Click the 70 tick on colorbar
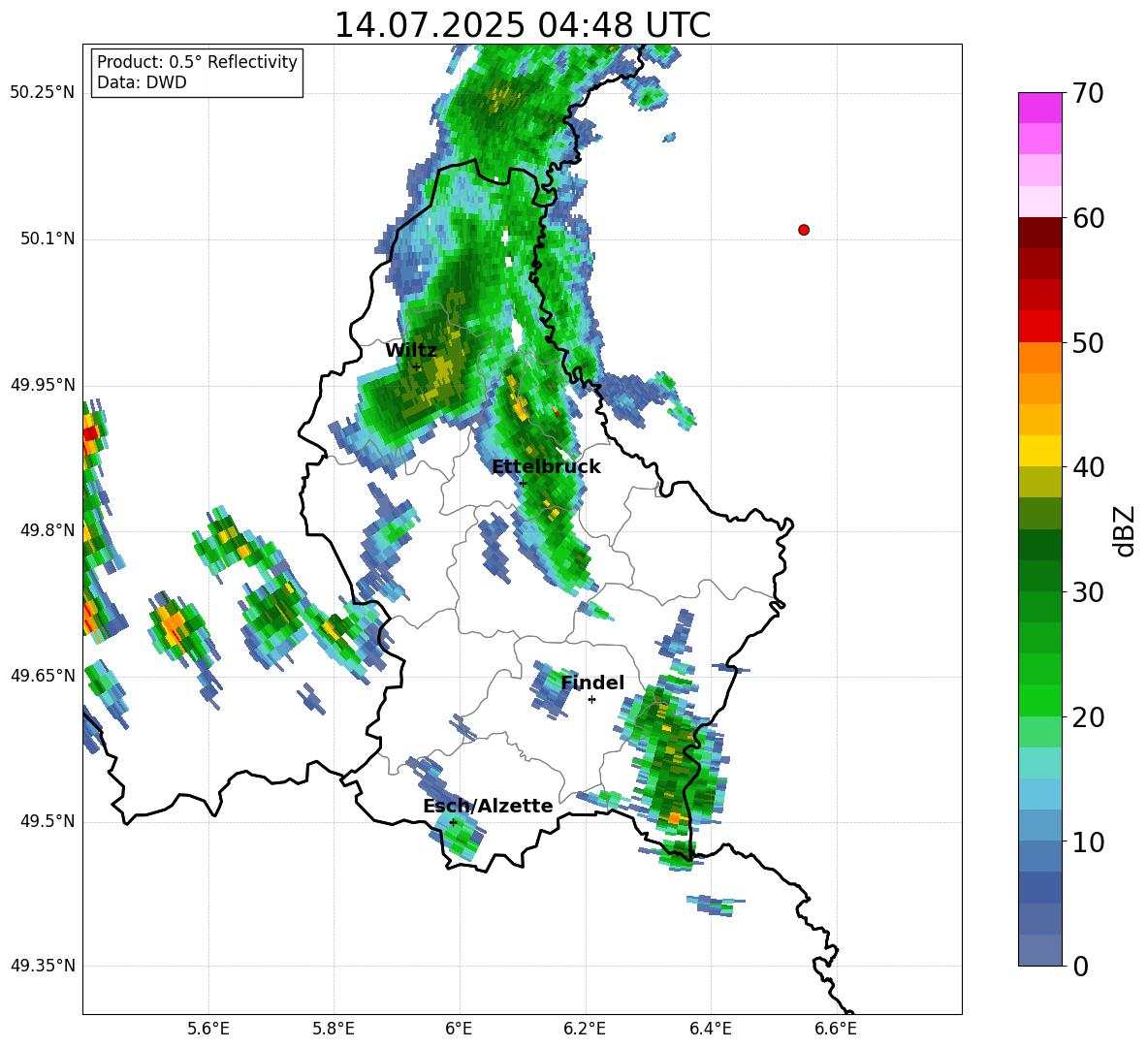 click(1088, 94)
